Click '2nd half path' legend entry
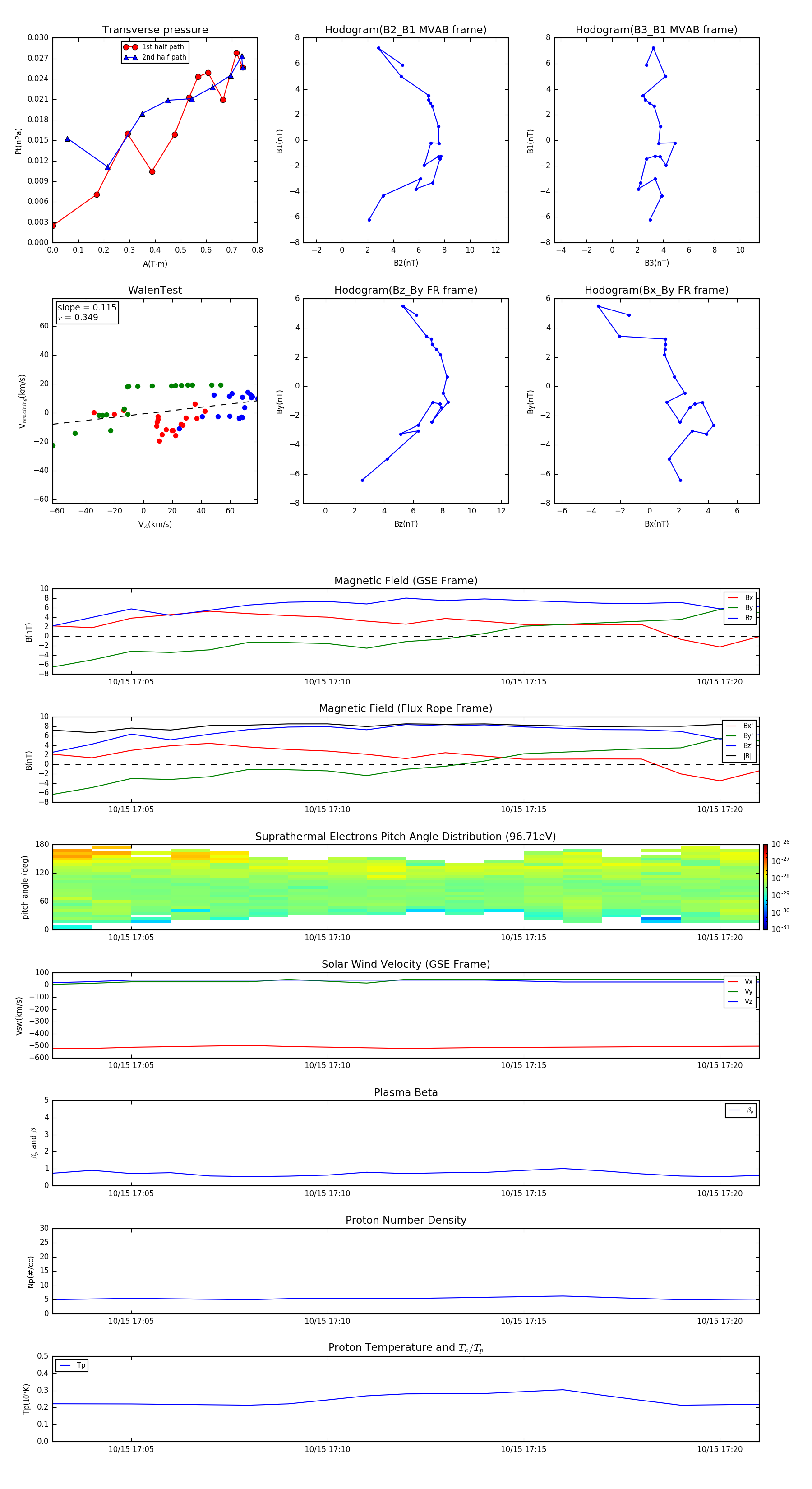Screen dimensions: 812x1489 pos(155,57)
